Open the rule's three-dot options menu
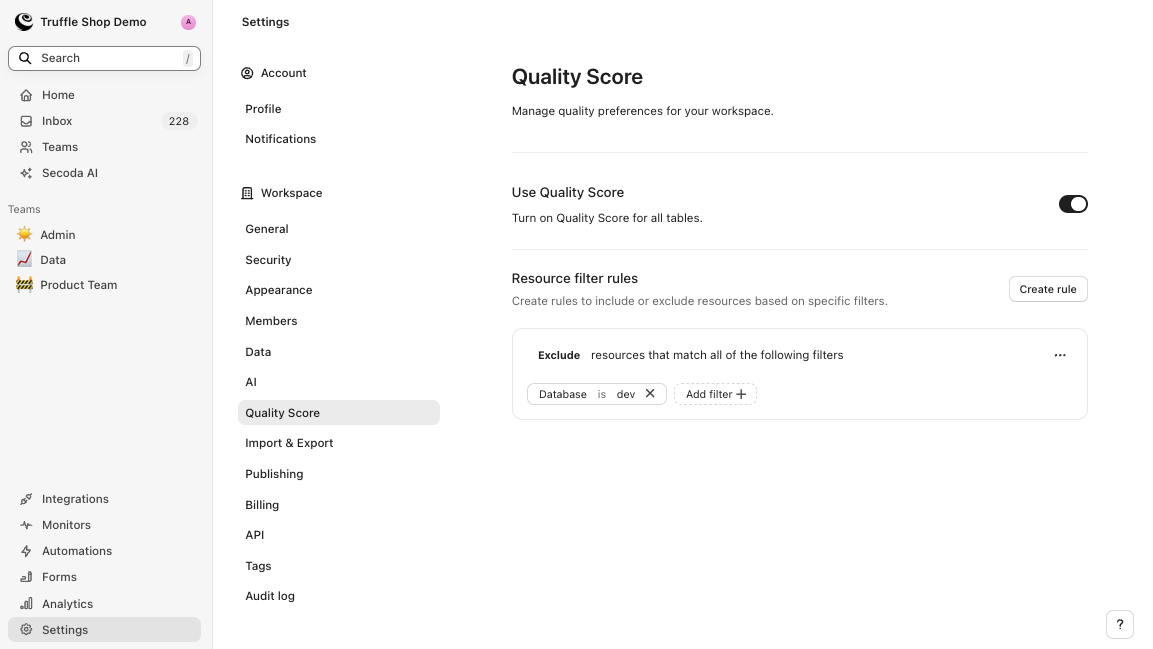The height and width of the screenshot is (649, 1153). (1060, 355)
